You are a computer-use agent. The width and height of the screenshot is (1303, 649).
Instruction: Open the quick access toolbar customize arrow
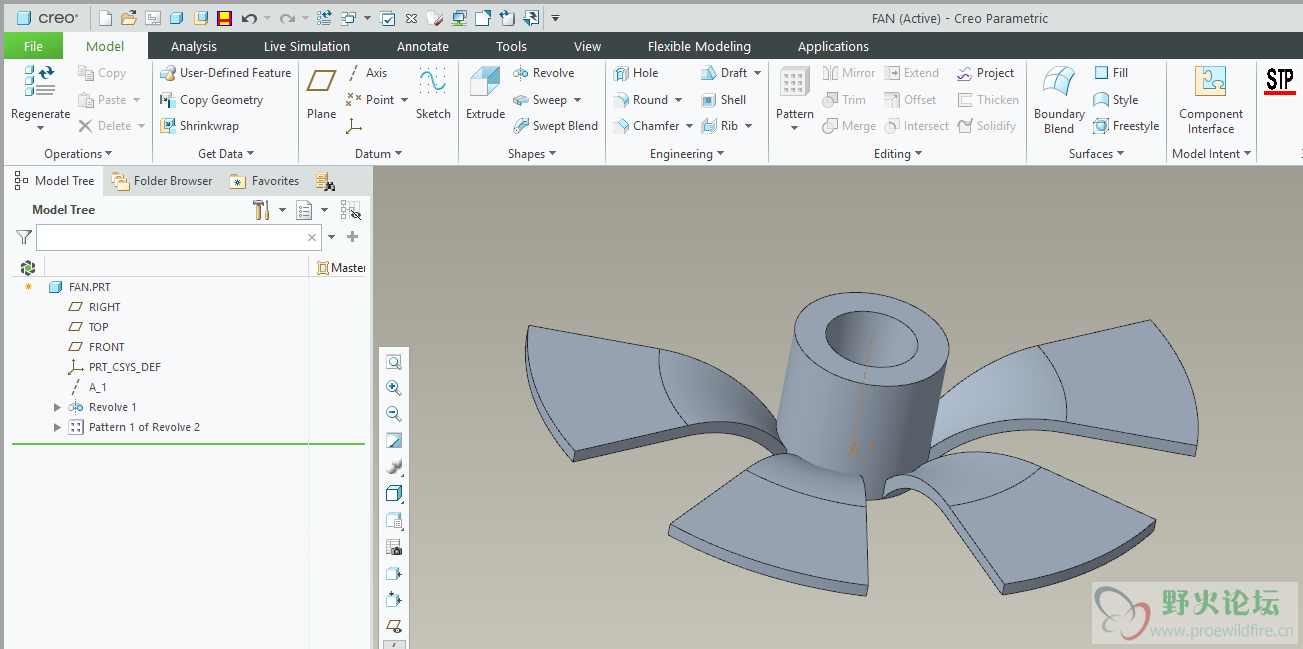coord(555,18)
